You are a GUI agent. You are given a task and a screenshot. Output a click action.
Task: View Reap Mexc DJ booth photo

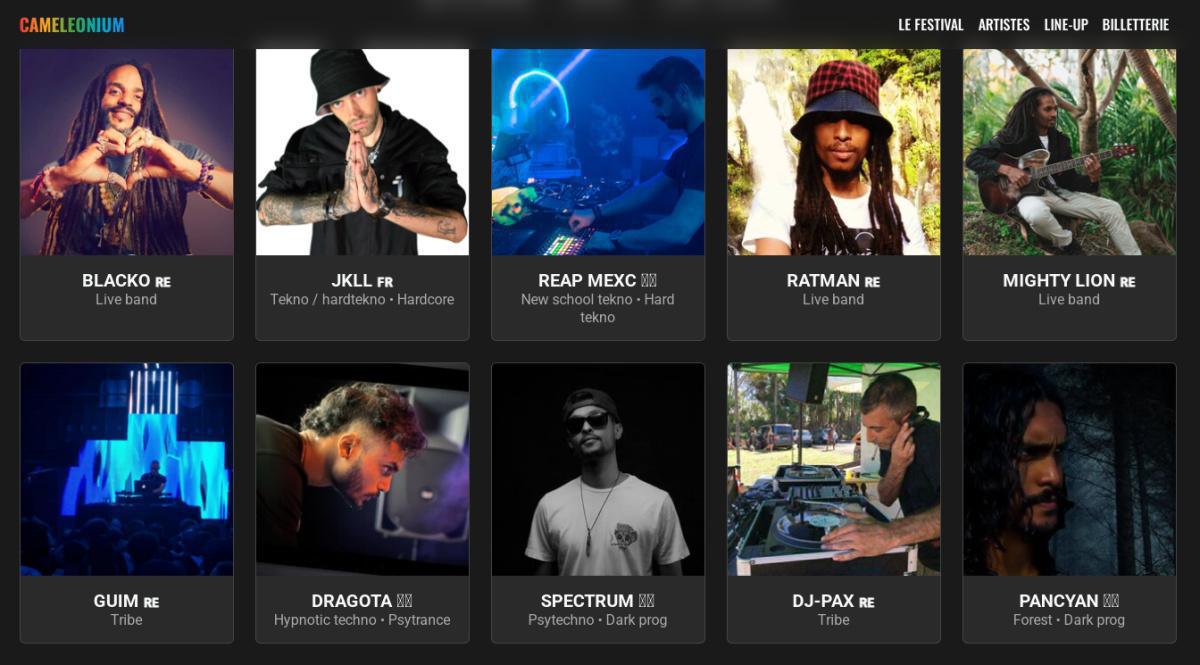598,152
